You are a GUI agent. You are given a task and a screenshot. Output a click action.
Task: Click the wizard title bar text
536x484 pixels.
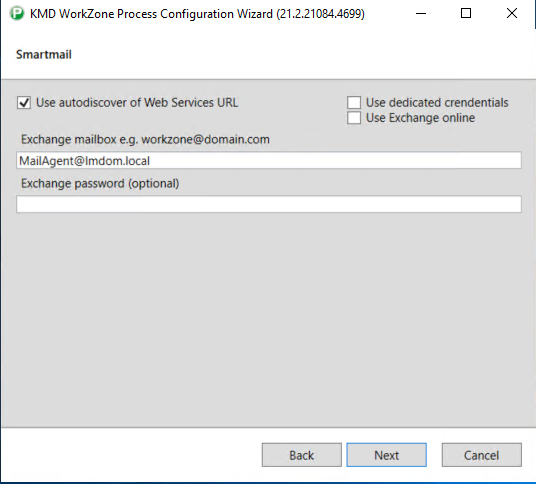coord(197,14)
